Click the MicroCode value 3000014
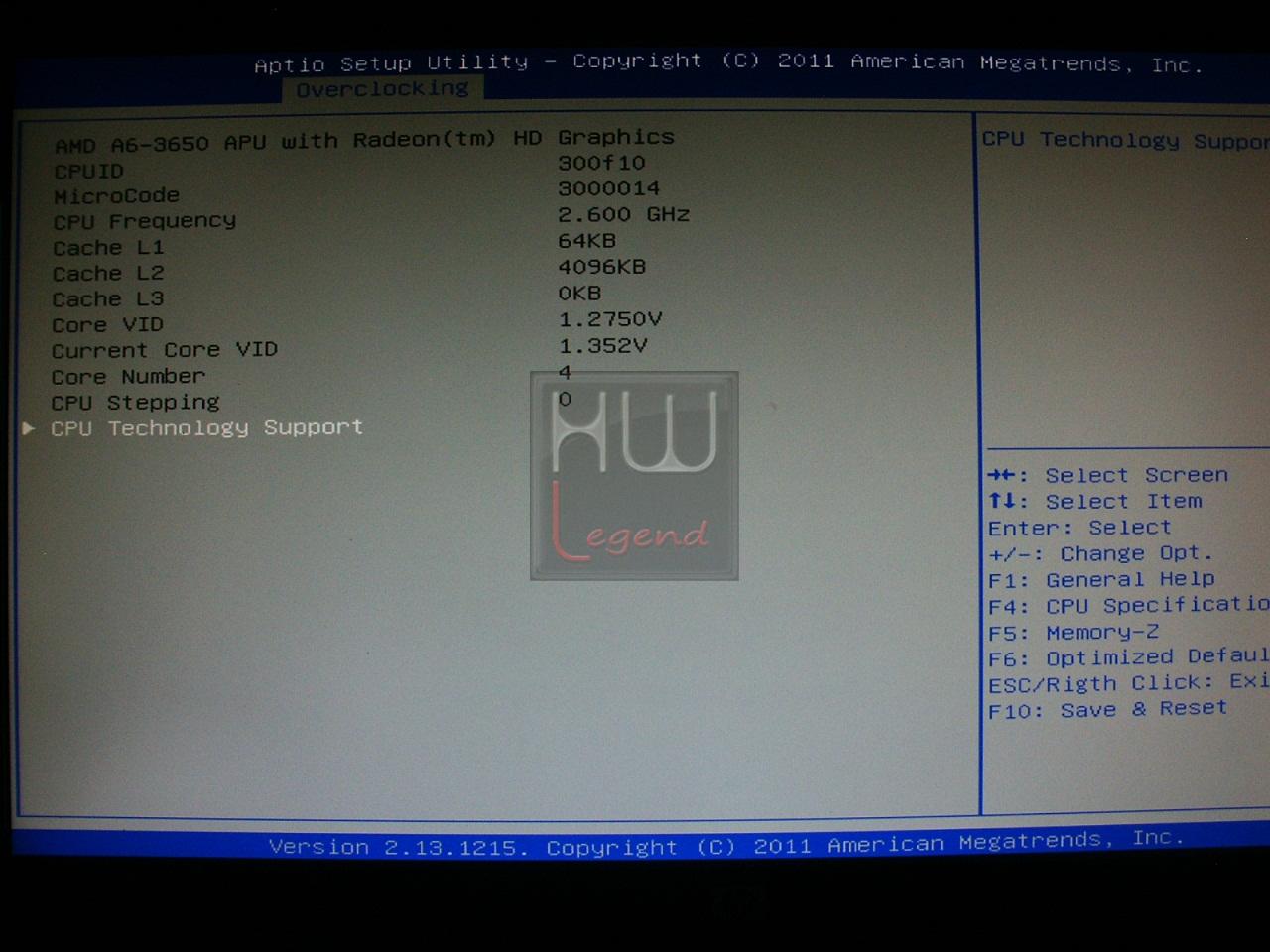This screenshot has height=952, width=1270. 608,188
